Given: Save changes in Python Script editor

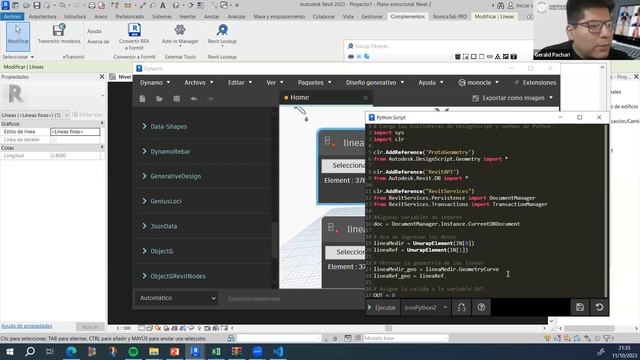Looking at the screenshot, I should 580,307.
